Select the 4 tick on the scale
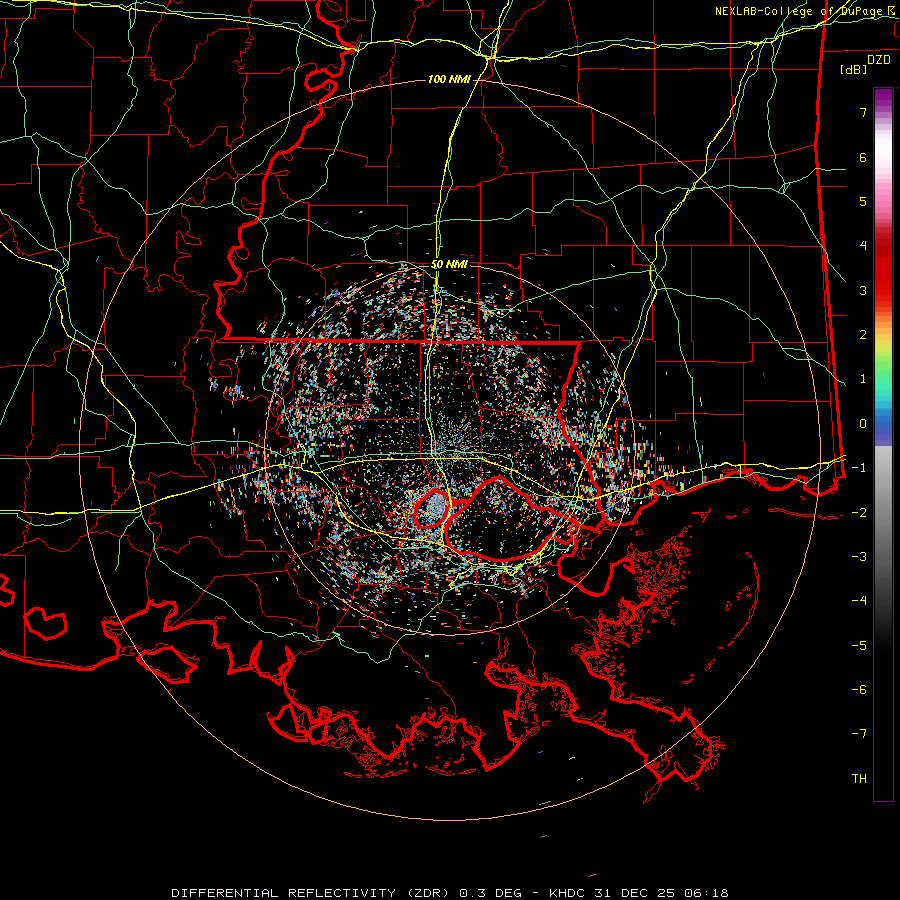Image resolution: width=900 pixels, height=900 pixels. point(863,246)
